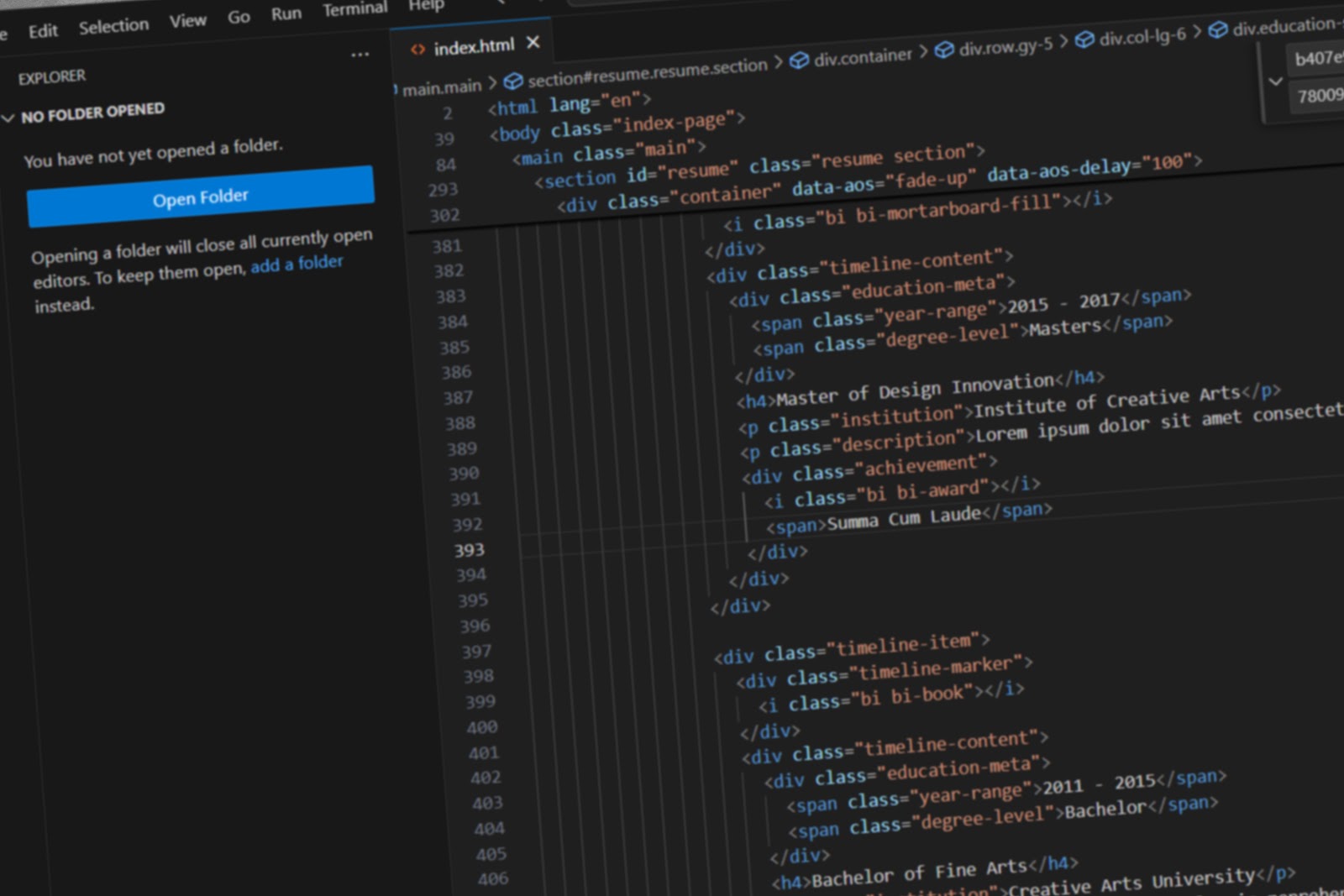
Task: Click symbol icon before section#resume breadcrumb
Action: (512, 81)
